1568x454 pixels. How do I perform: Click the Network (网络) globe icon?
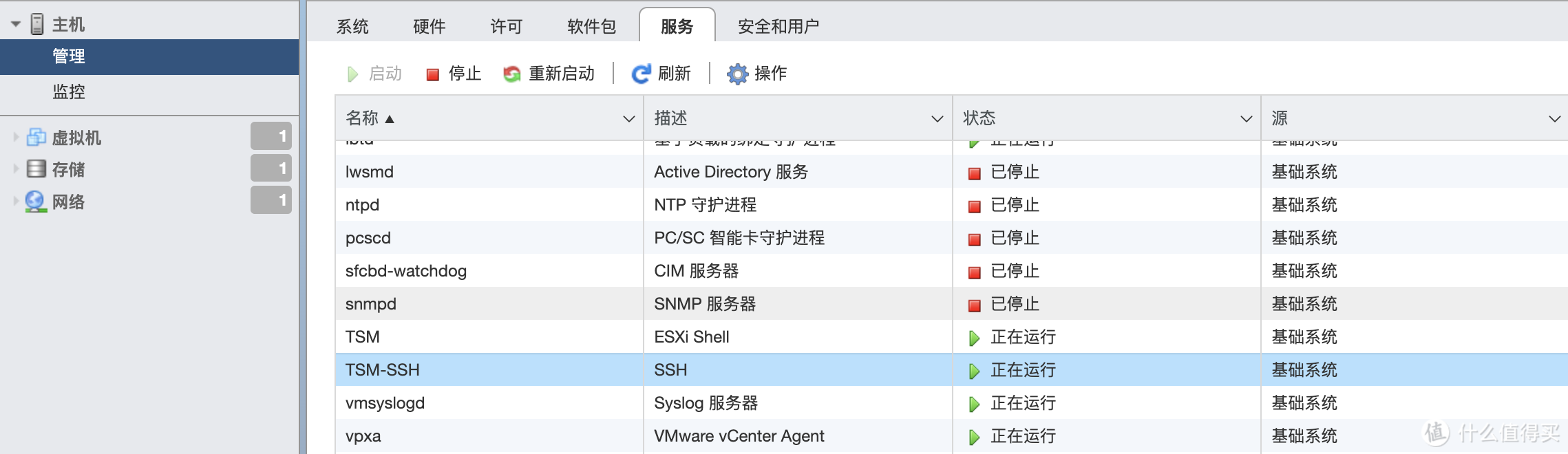pos(36,202)
